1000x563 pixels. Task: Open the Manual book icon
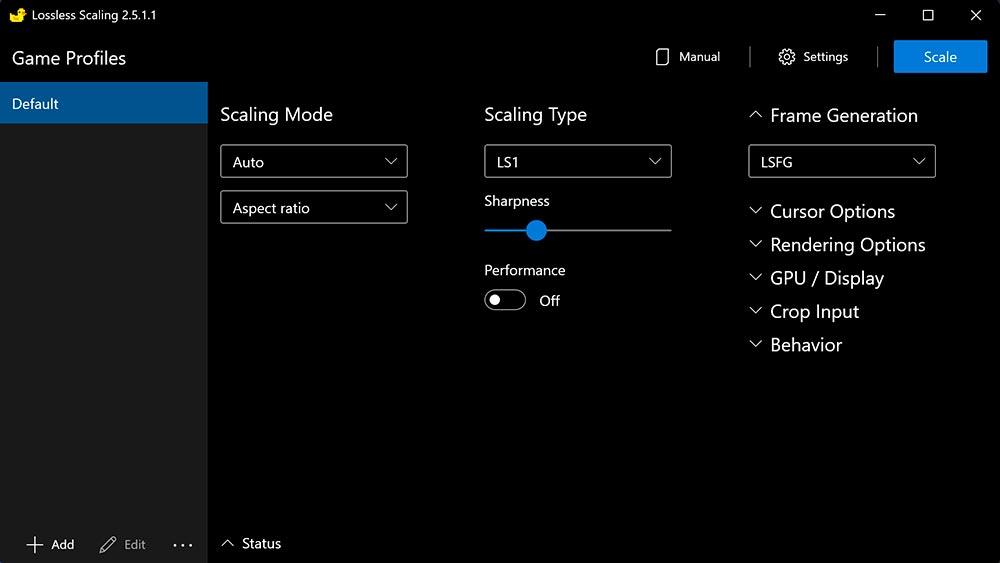click(662, 57)
